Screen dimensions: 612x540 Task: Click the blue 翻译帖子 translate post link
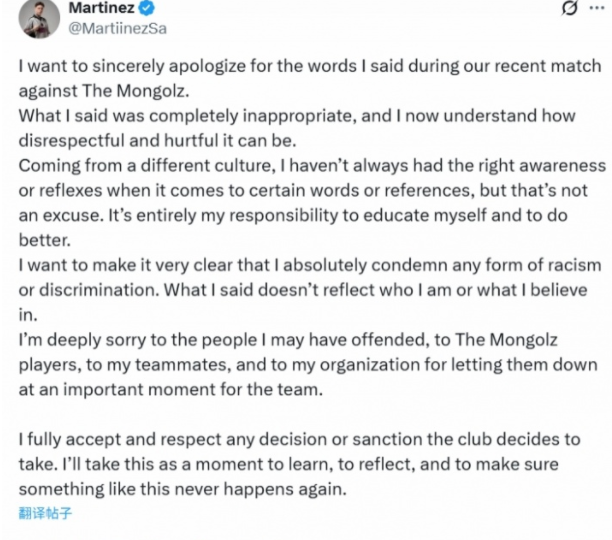pyautogui.click(x=45, y=514)
